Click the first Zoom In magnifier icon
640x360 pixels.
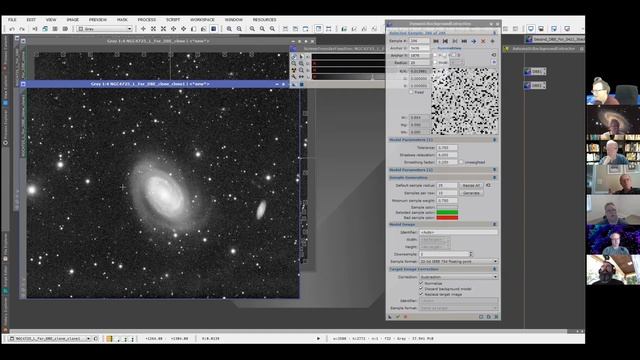click(x=229, y=29)
